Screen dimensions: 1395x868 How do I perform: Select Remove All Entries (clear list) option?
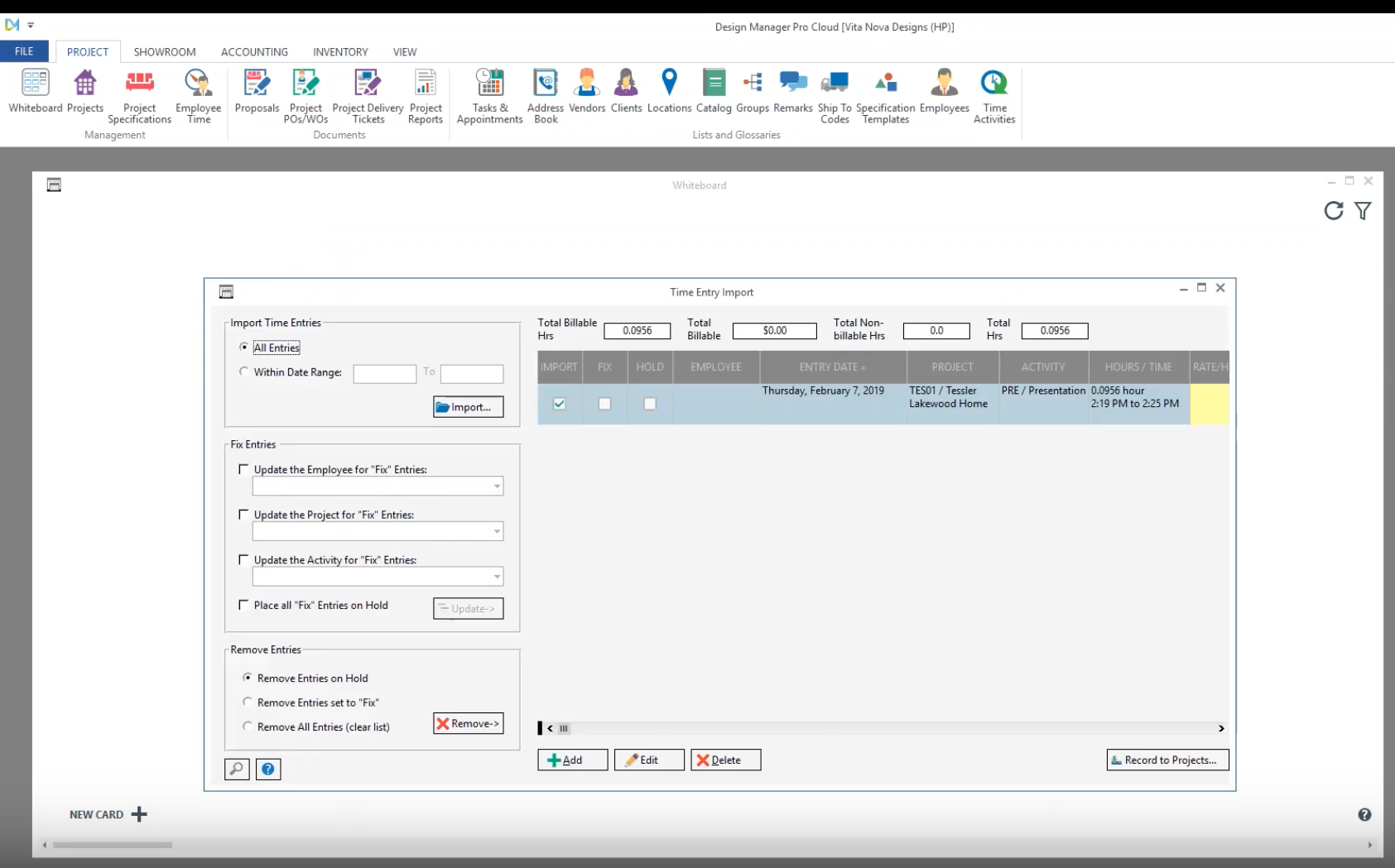(247, 727)
